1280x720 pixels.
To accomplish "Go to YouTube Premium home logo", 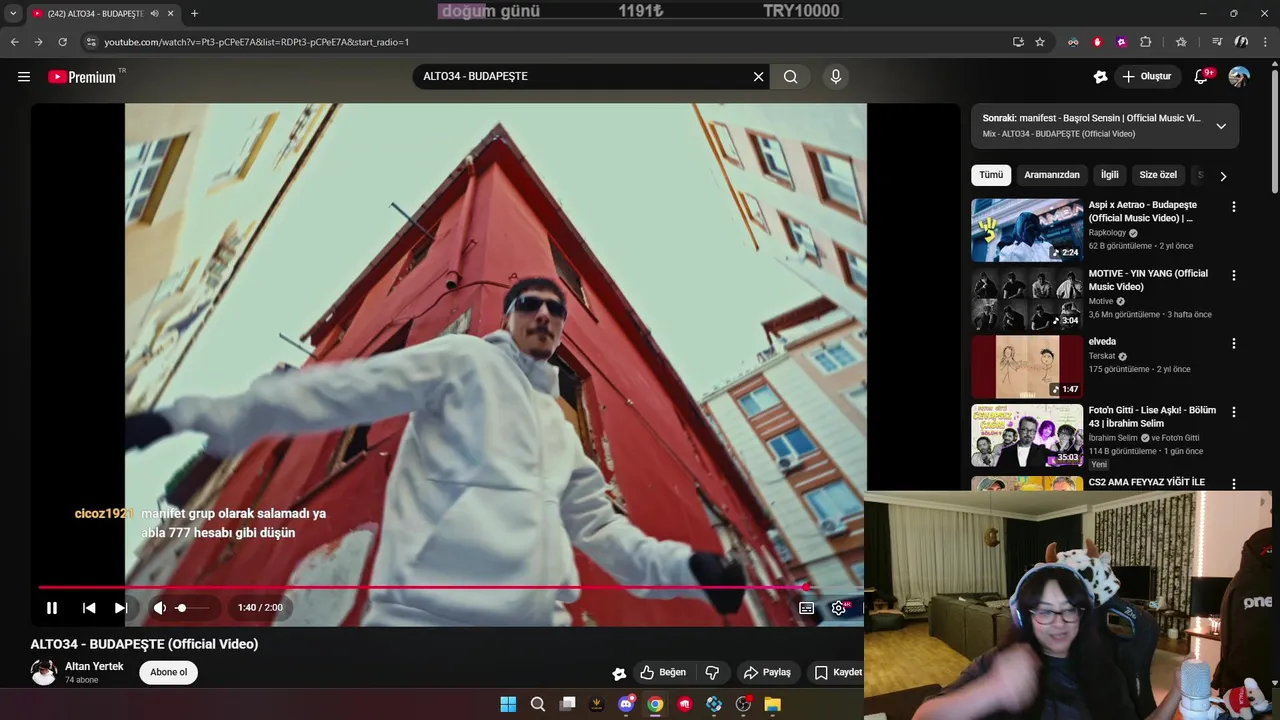I will [x=82, y=77].
